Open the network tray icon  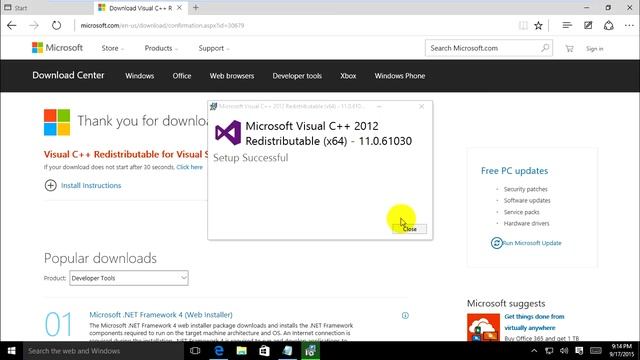tap(549, 351)
